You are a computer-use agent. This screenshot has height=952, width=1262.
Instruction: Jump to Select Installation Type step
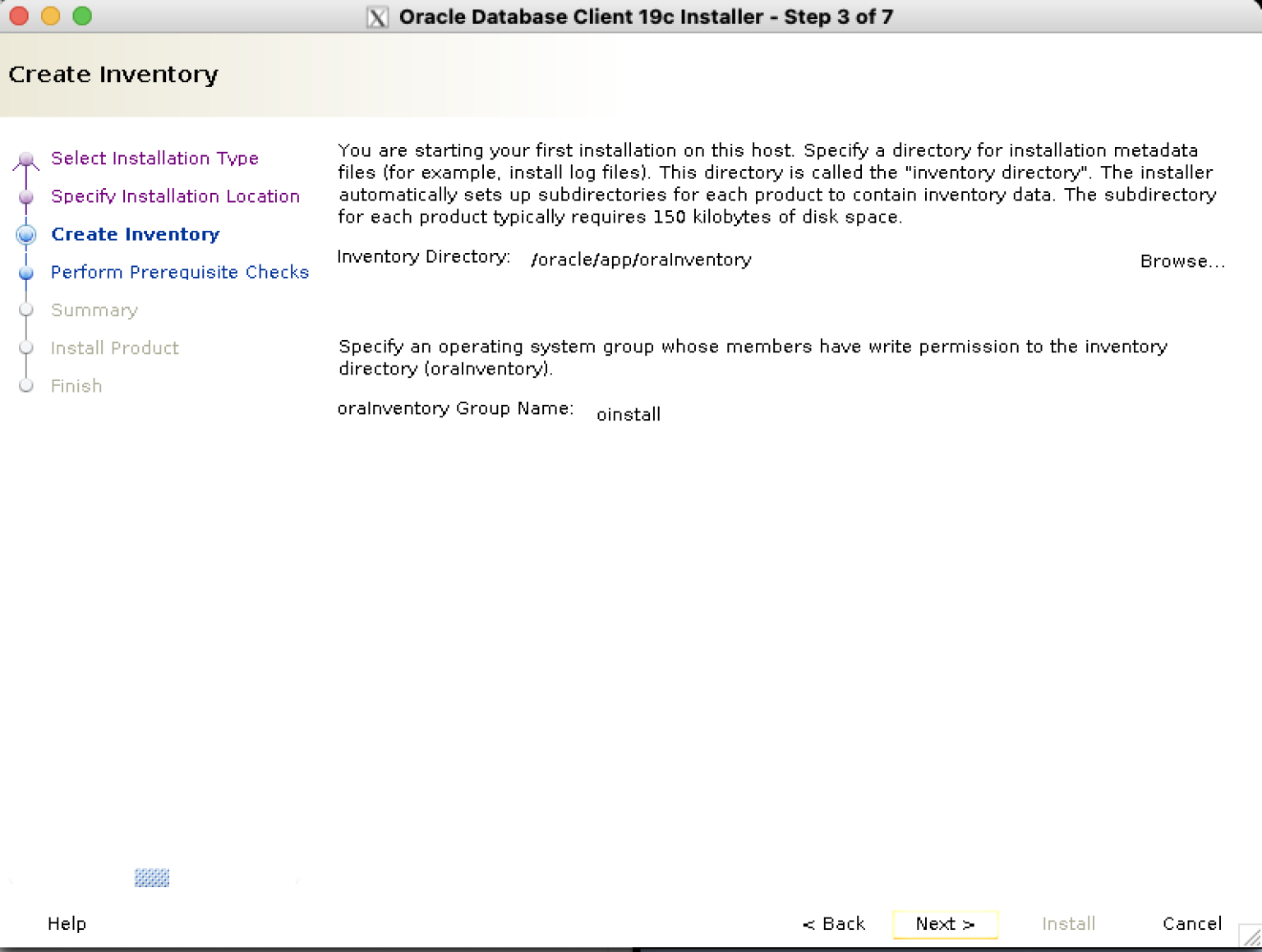[154, 158]
